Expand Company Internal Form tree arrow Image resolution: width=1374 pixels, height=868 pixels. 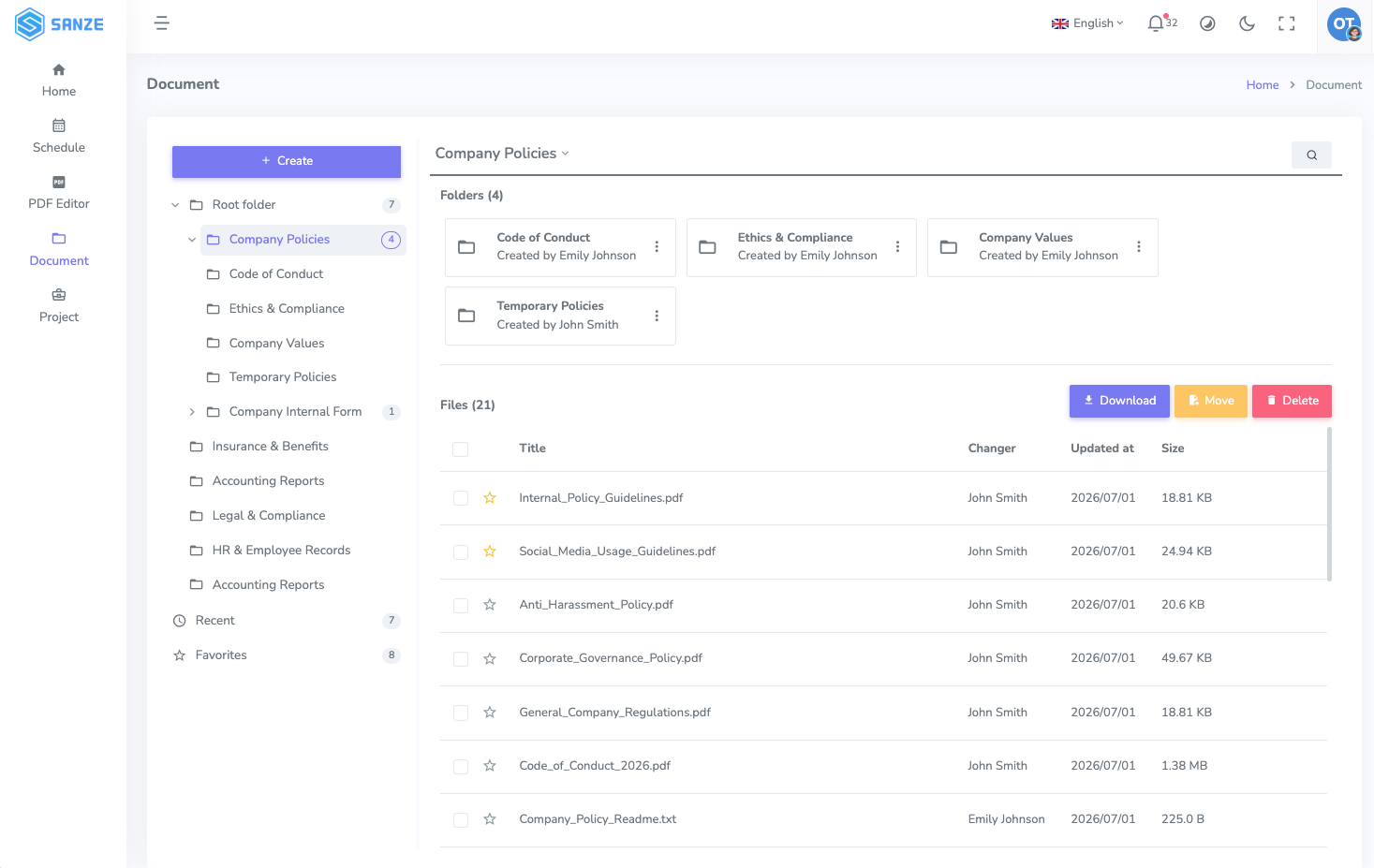point(192,412)
